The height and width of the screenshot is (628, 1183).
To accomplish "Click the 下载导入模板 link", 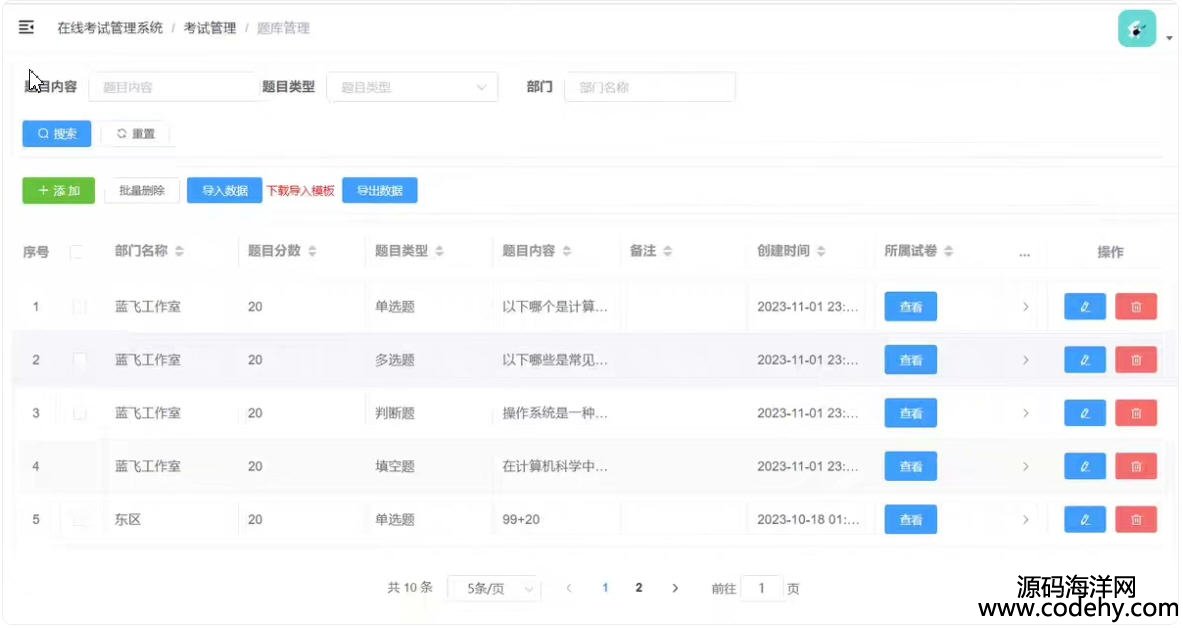I will click(301, 191).
